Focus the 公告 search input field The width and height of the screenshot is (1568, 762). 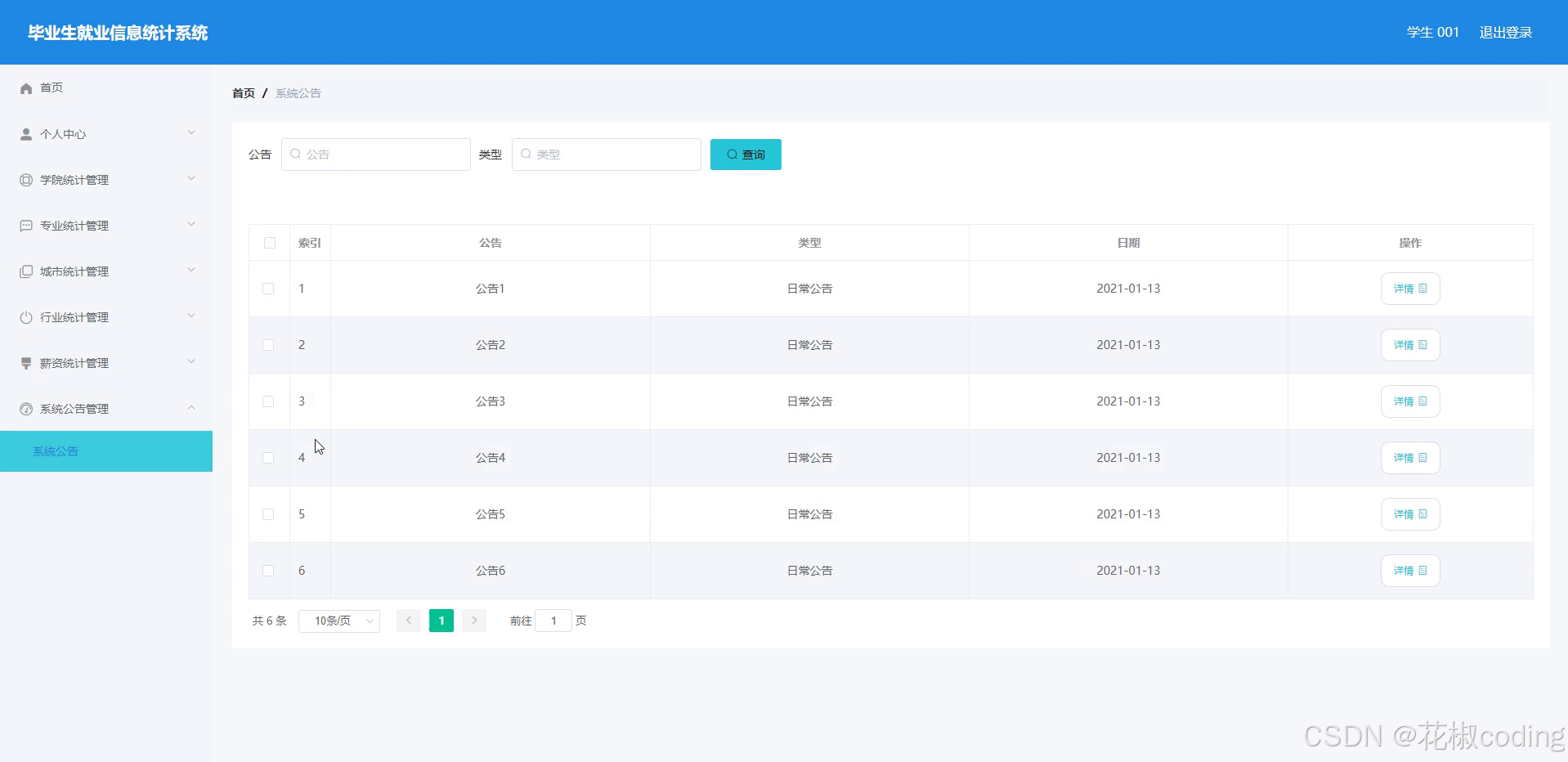pos(376,155)
